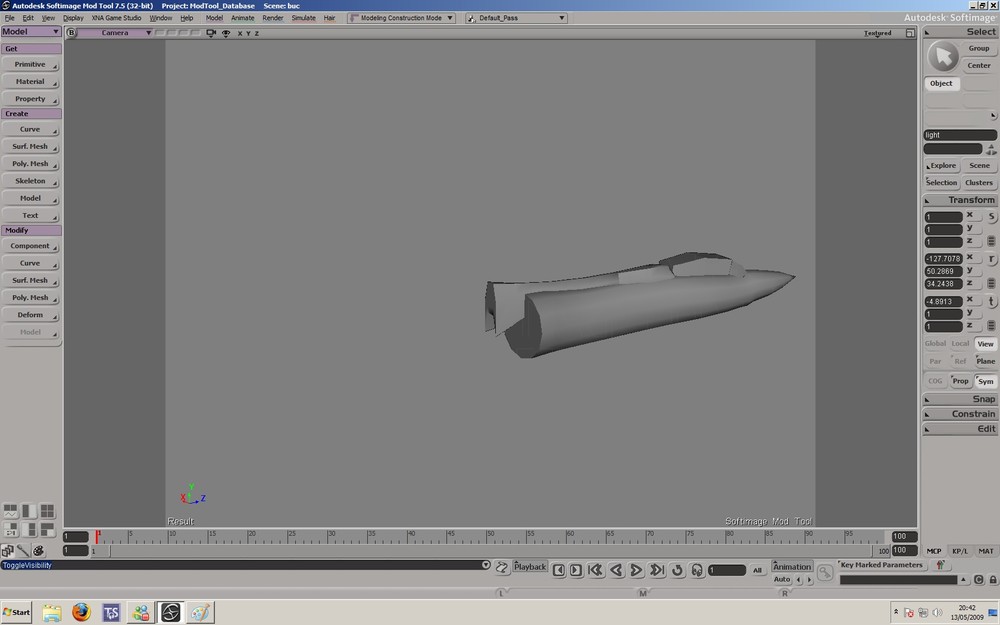
Task: Click the Clusters button
Action: click(x=979, y=183)
